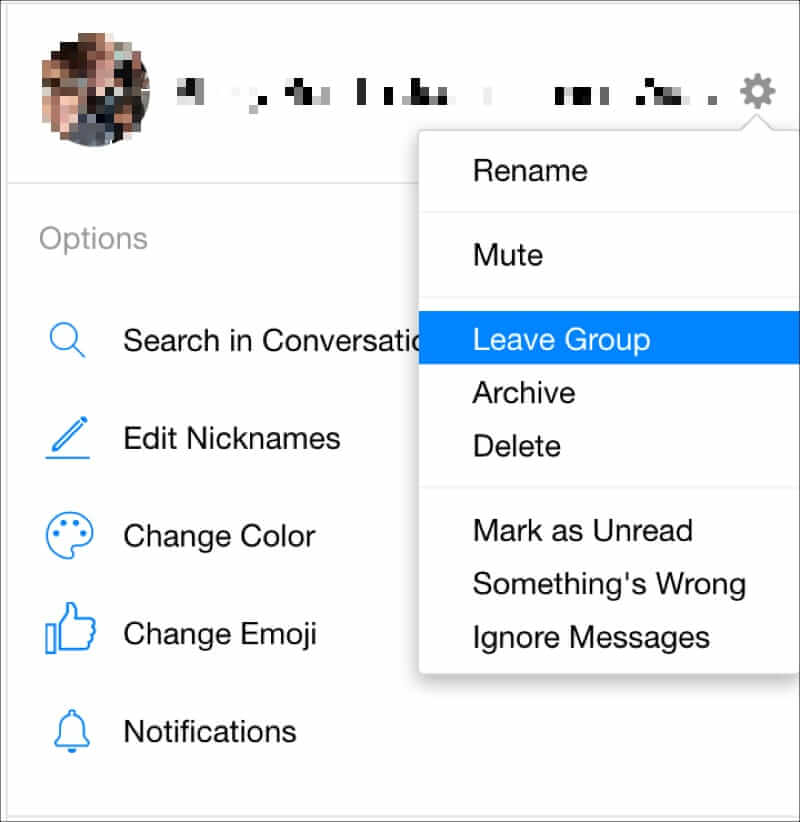Select Delete in the conversation menu
The height and width of the screenshot is (822, 800).
click(517, 446)
